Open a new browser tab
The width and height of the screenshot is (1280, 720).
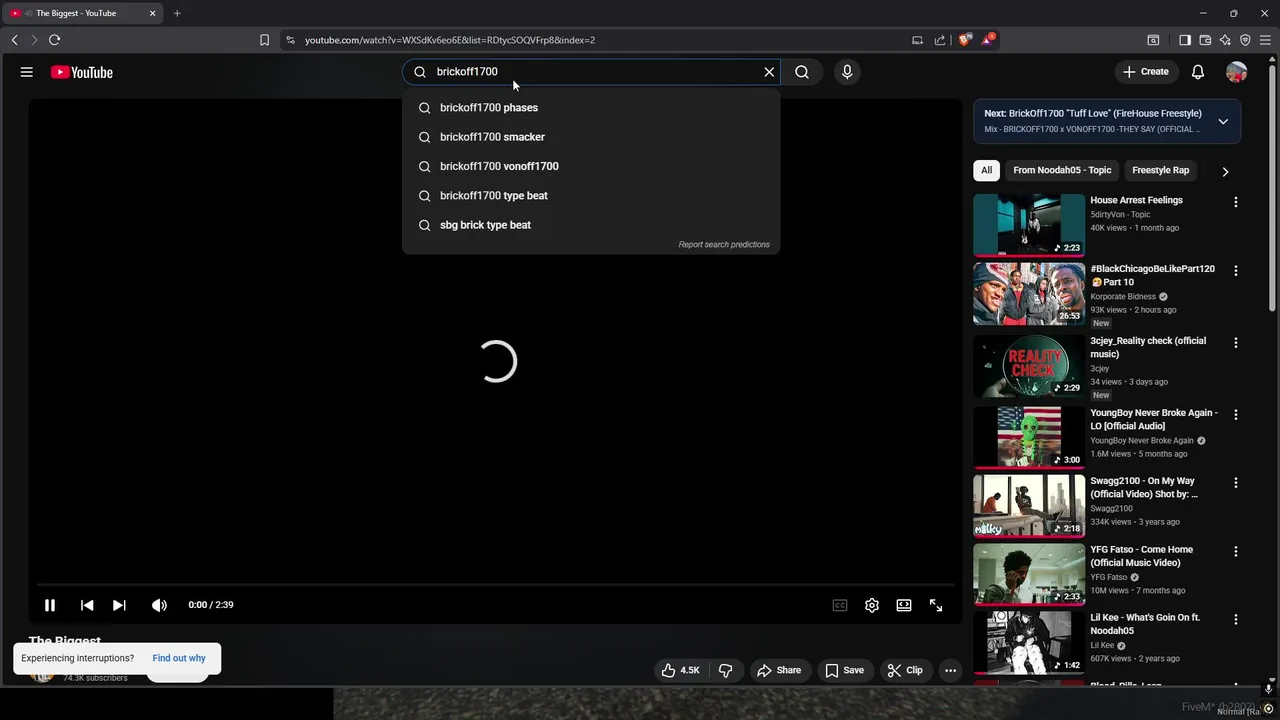tap(177, 13)
